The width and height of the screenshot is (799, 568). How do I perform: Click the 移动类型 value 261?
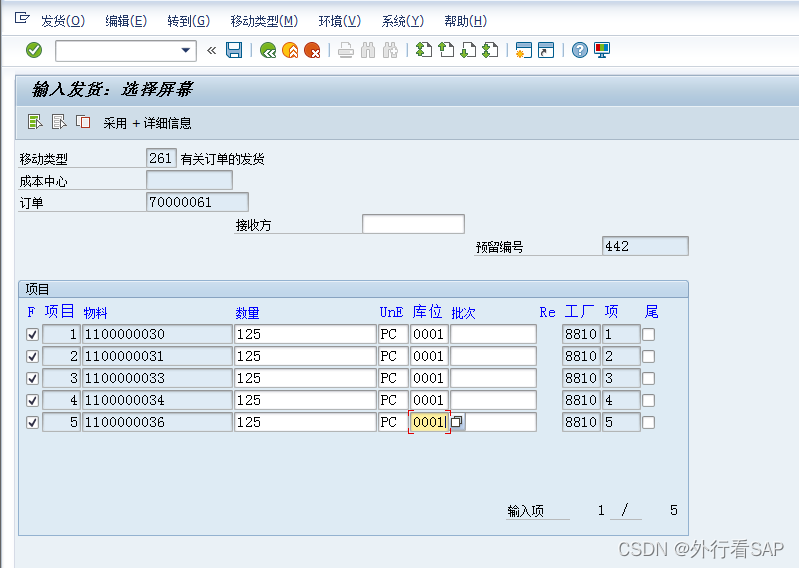point(161,158)
